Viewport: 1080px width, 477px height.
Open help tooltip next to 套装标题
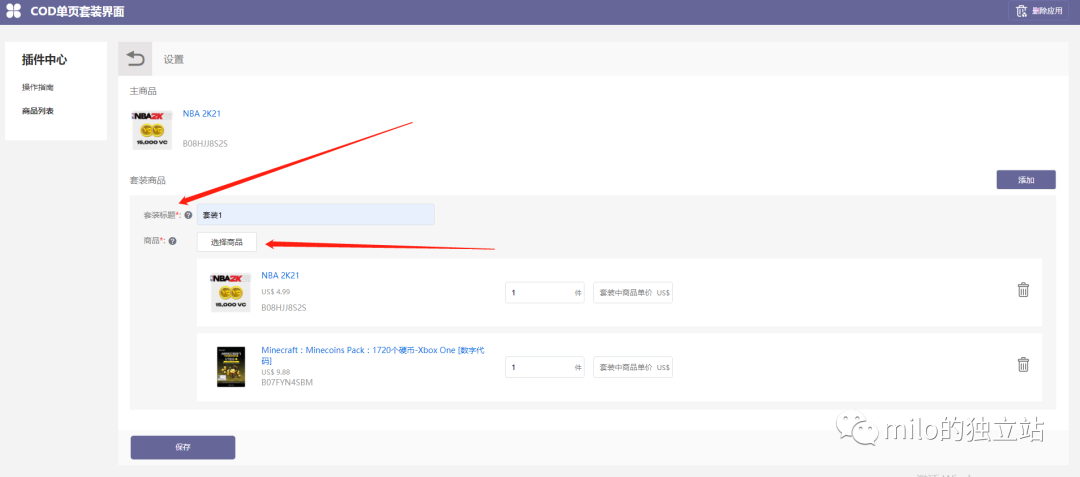pyautogui.click(x=188, y=215)
